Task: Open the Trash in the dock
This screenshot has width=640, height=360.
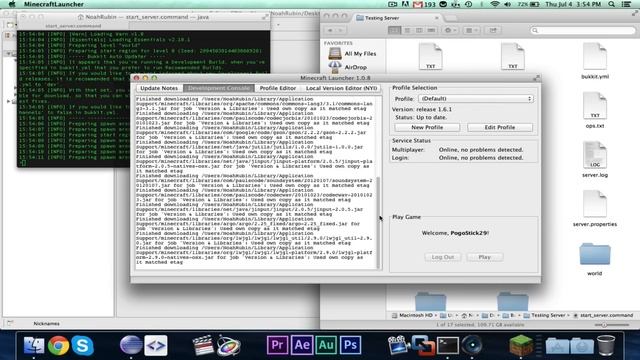Action: (606, 345)
